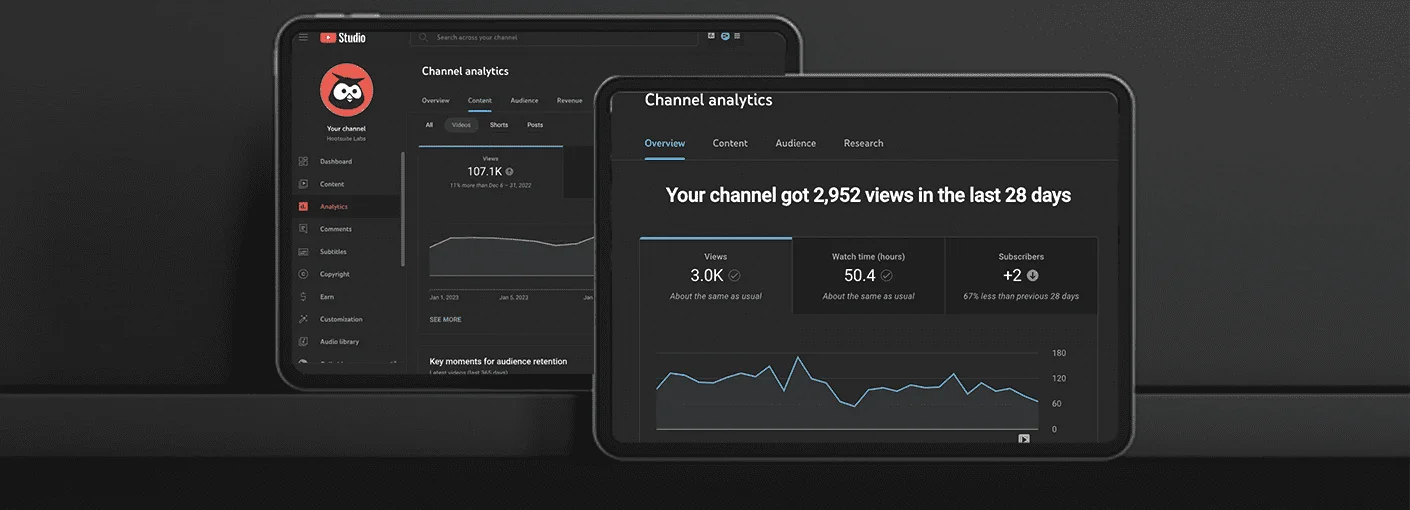Go to Comments in the sidebar
The image size is (1410, 510).
pos(335,229)
